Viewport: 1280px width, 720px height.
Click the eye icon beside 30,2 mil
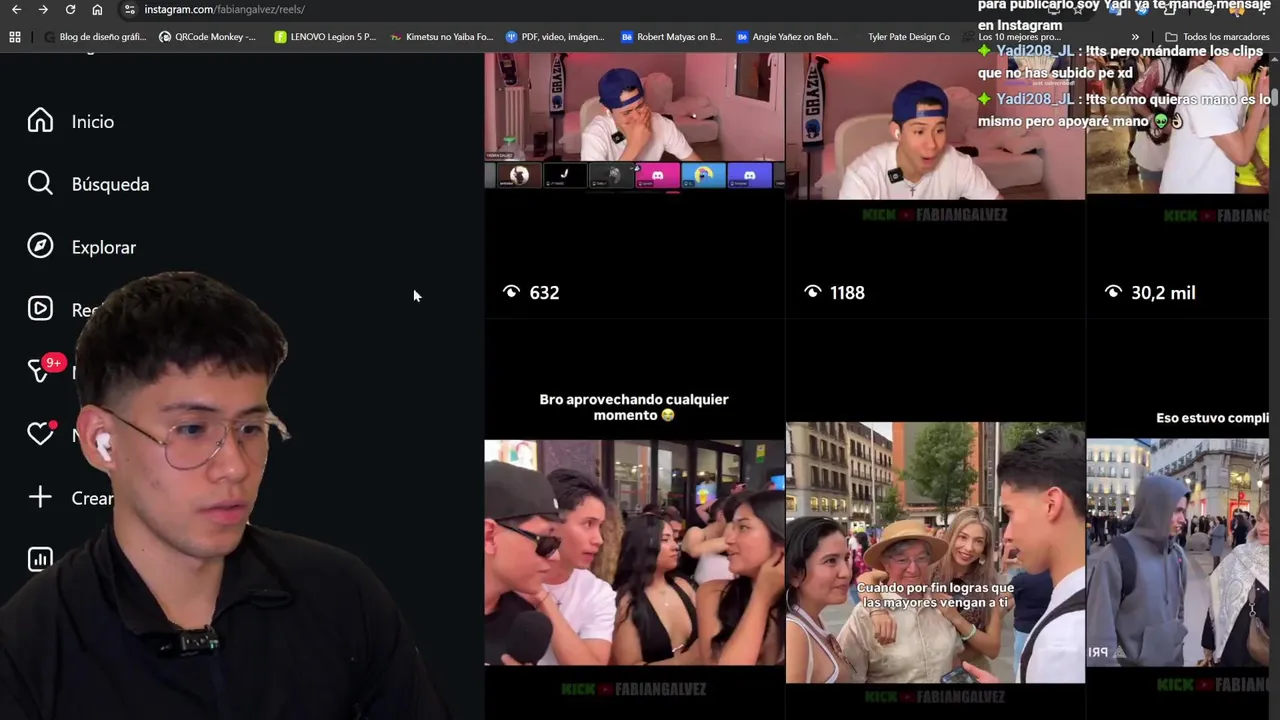point(1113,292)
